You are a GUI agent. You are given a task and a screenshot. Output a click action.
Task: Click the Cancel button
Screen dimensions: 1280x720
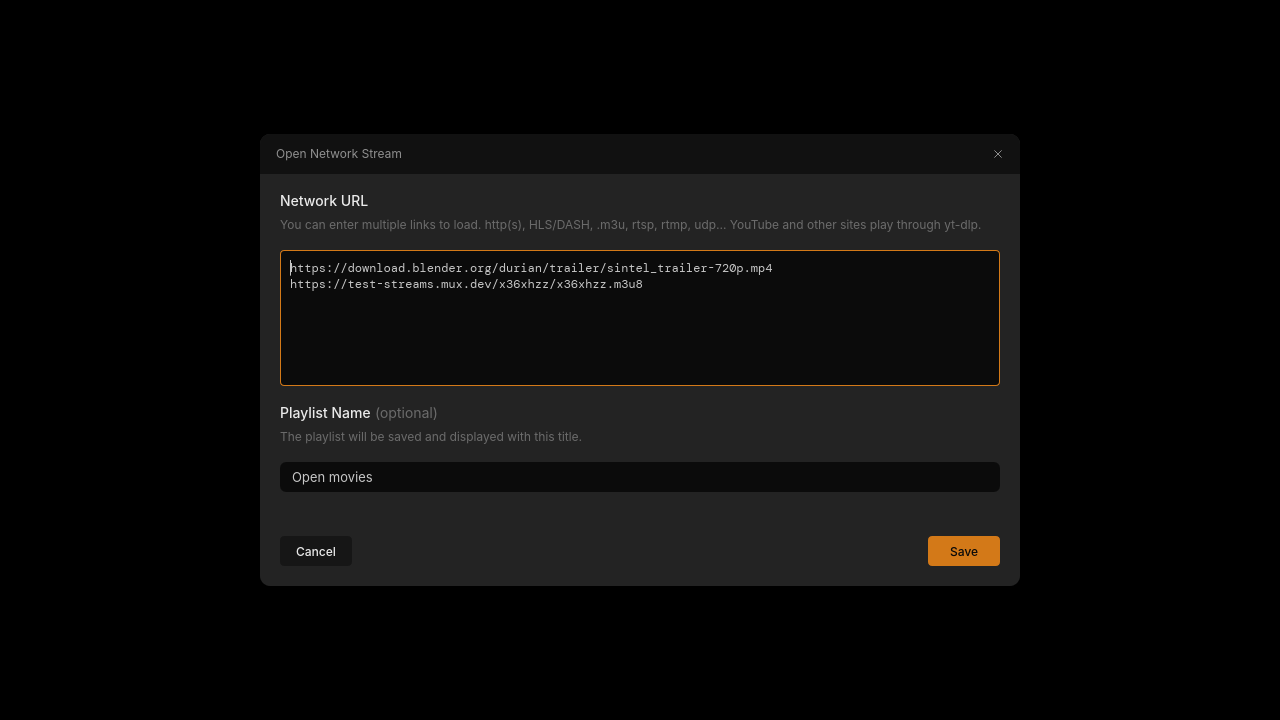pos(316,551)
